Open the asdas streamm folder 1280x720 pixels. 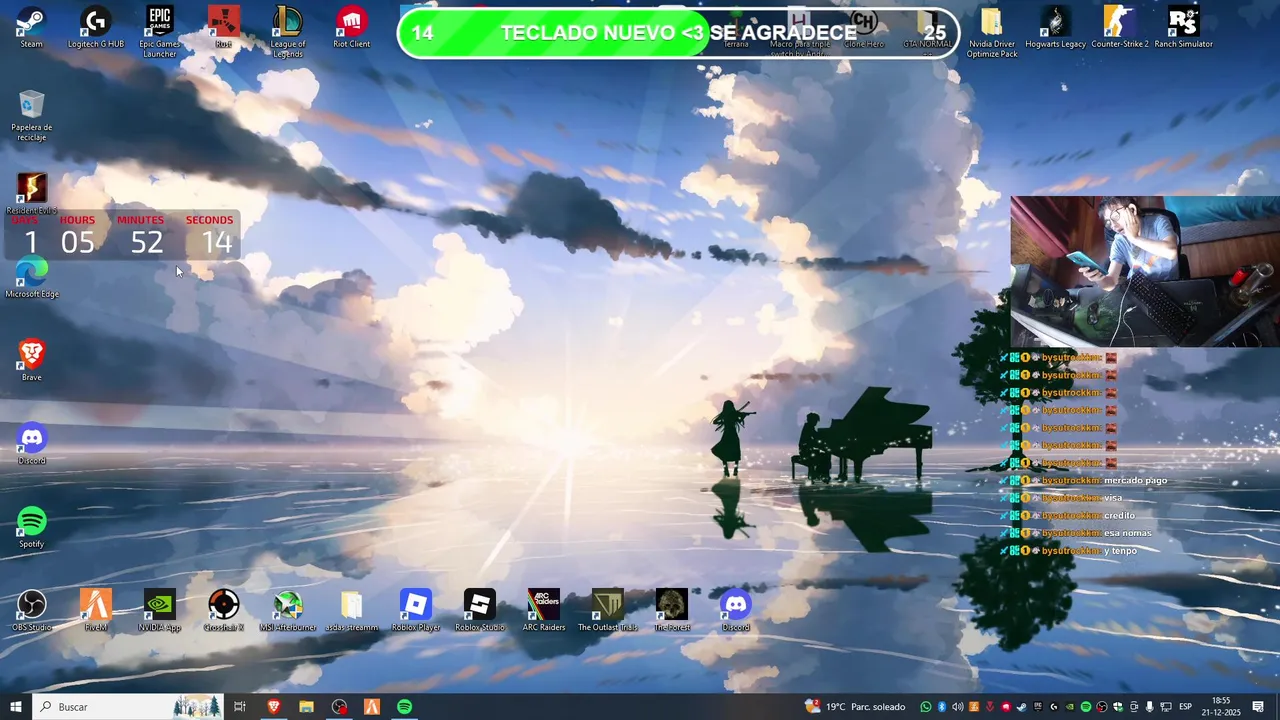[x=351, y=610]
